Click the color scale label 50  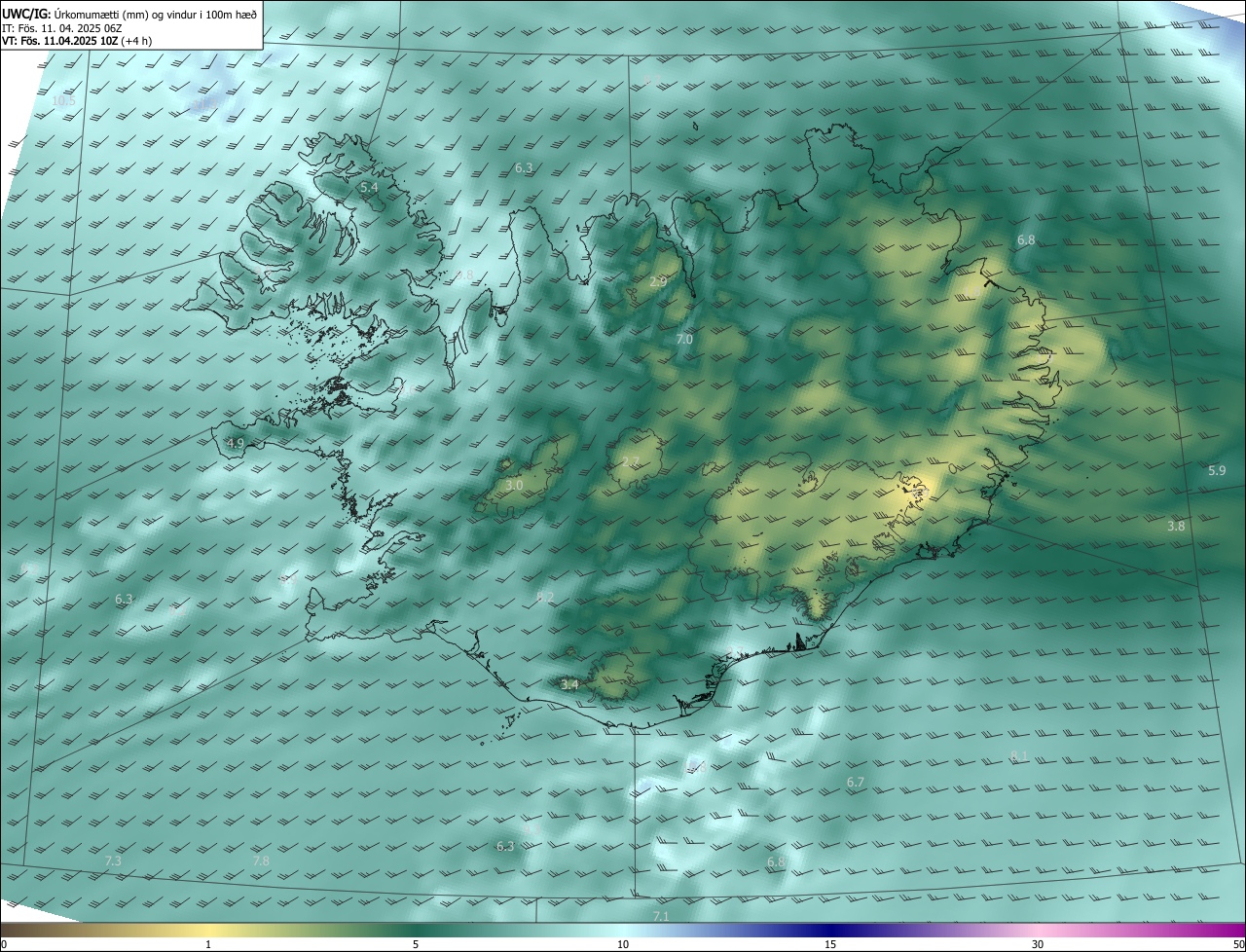(1238, 944)
